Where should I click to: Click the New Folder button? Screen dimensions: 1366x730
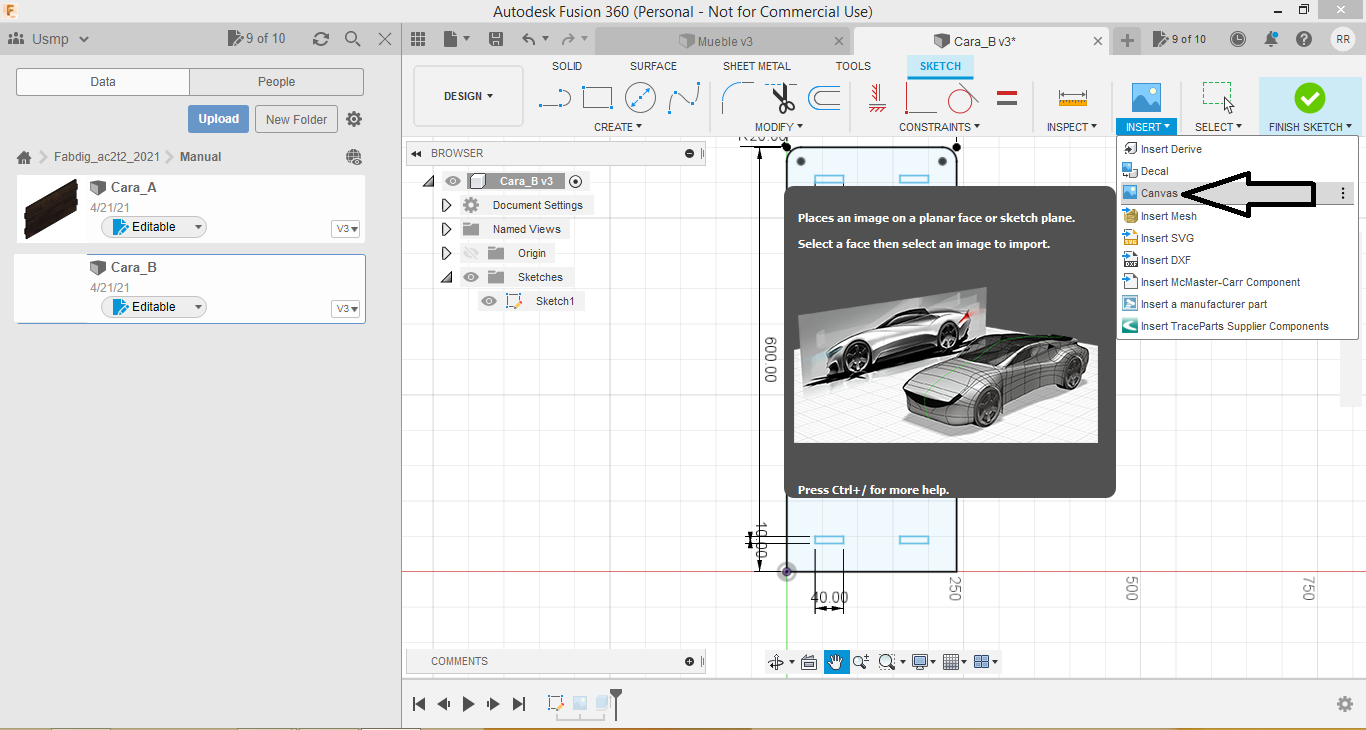[296, 119]
